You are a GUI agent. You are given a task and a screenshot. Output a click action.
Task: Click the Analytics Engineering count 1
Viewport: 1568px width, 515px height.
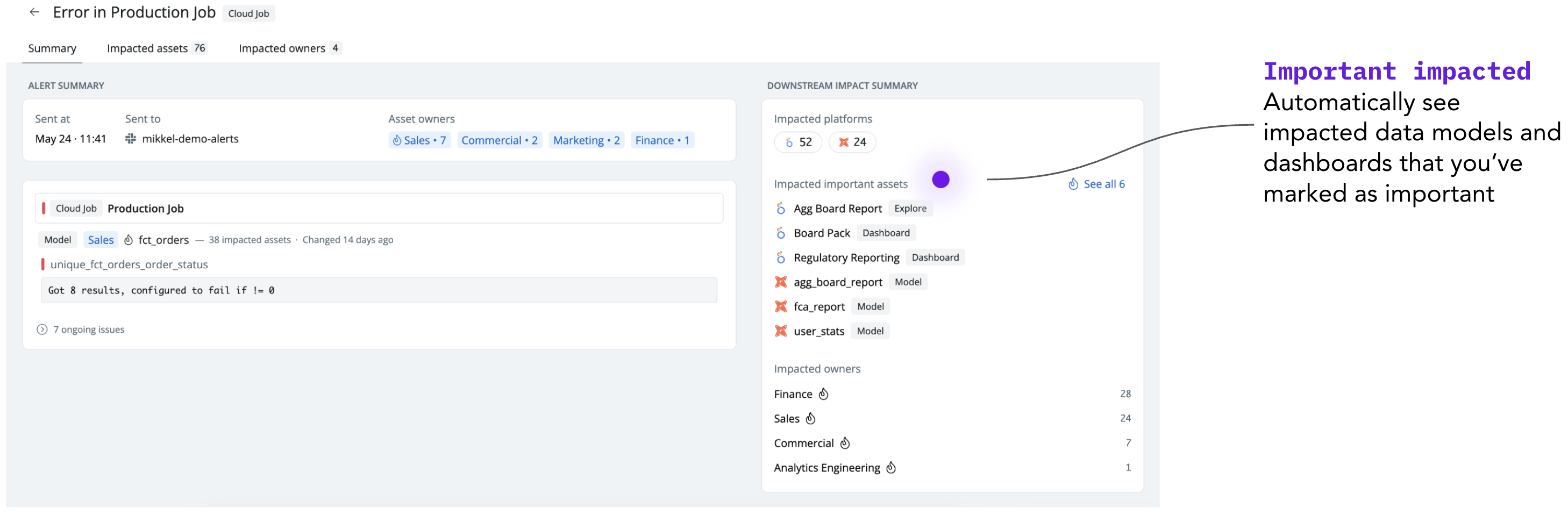point(1128,467)
